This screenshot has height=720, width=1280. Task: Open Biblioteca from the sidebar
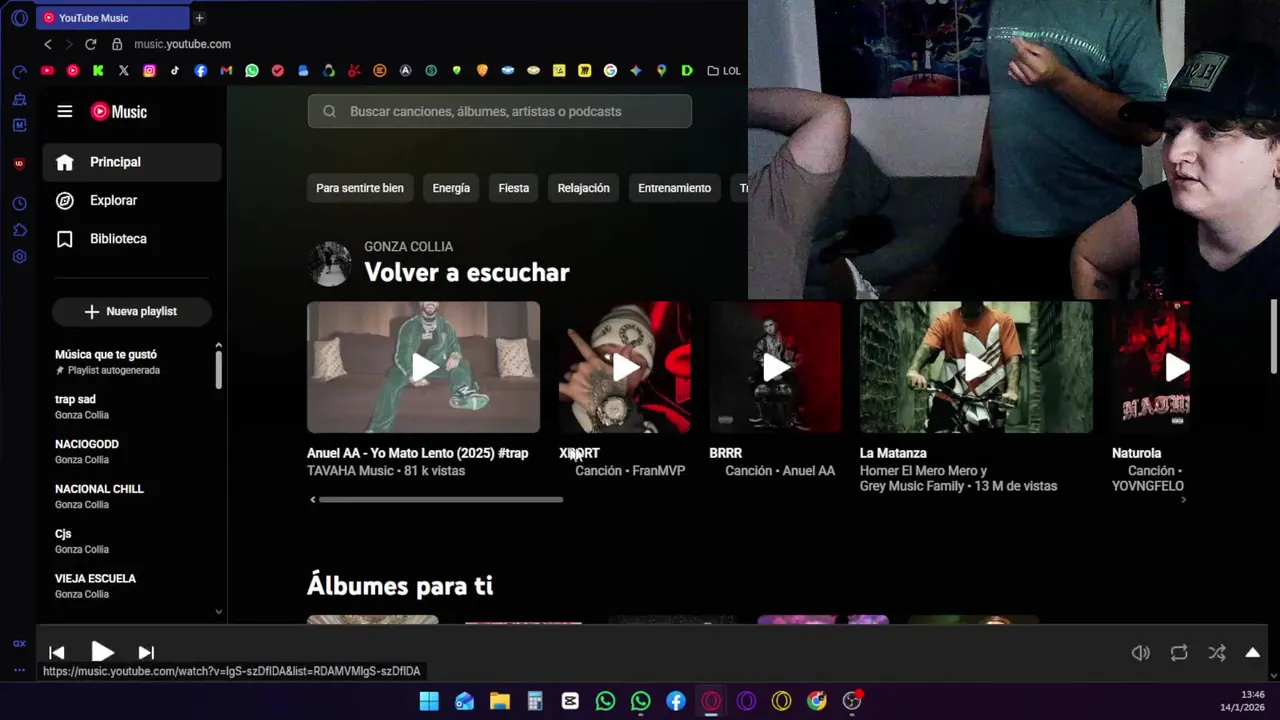coord(132,239)
